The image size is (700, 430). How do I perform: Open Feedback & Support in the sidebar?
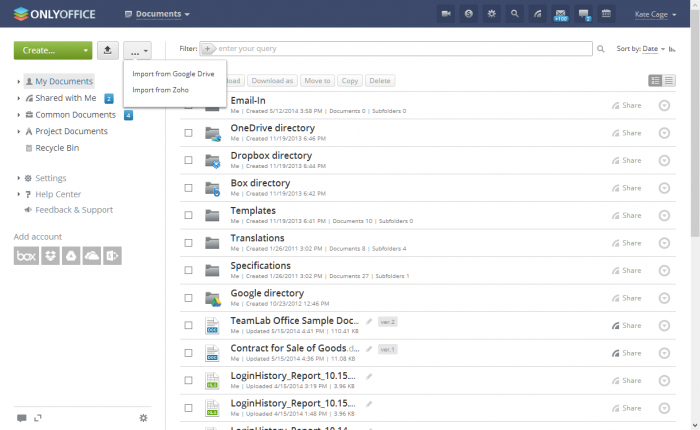click(x=74, y=210)
